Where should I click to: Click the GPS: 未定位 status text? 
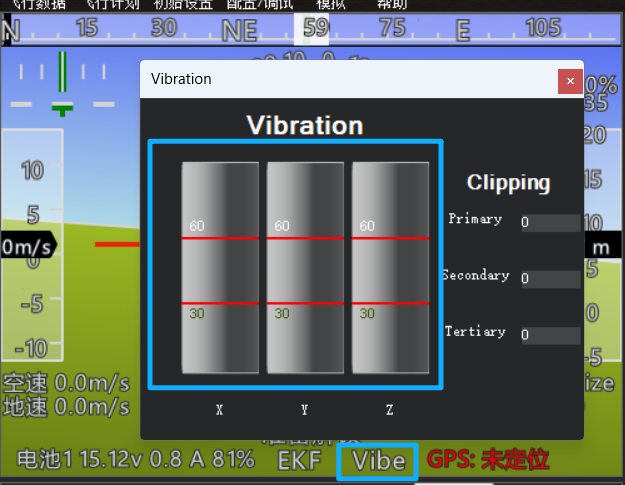(x=488, y=460)
